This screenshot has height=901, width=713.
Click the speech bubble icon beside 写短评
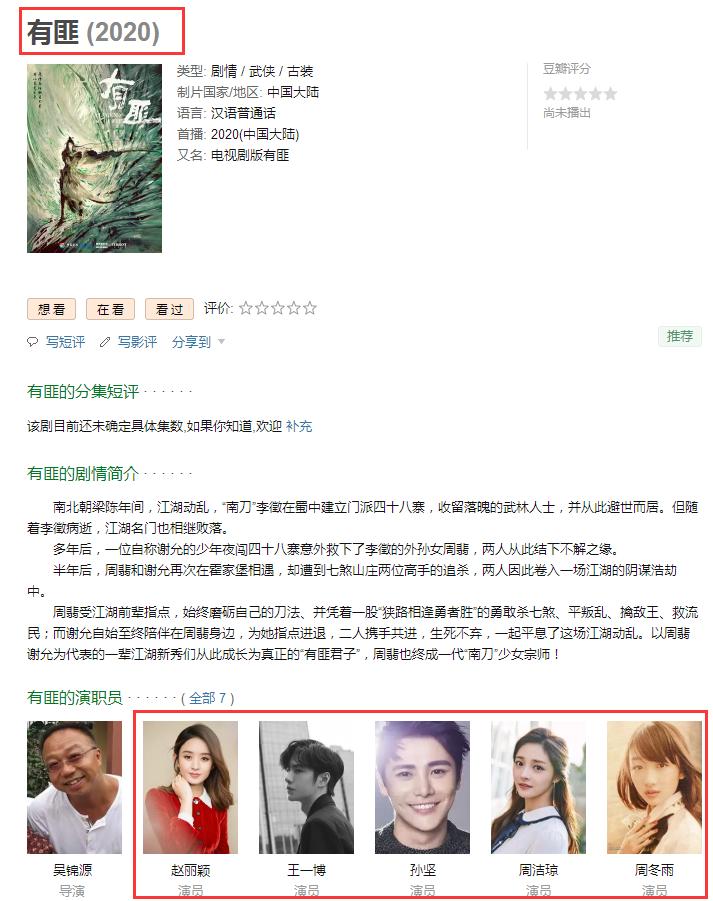(32, 342)
